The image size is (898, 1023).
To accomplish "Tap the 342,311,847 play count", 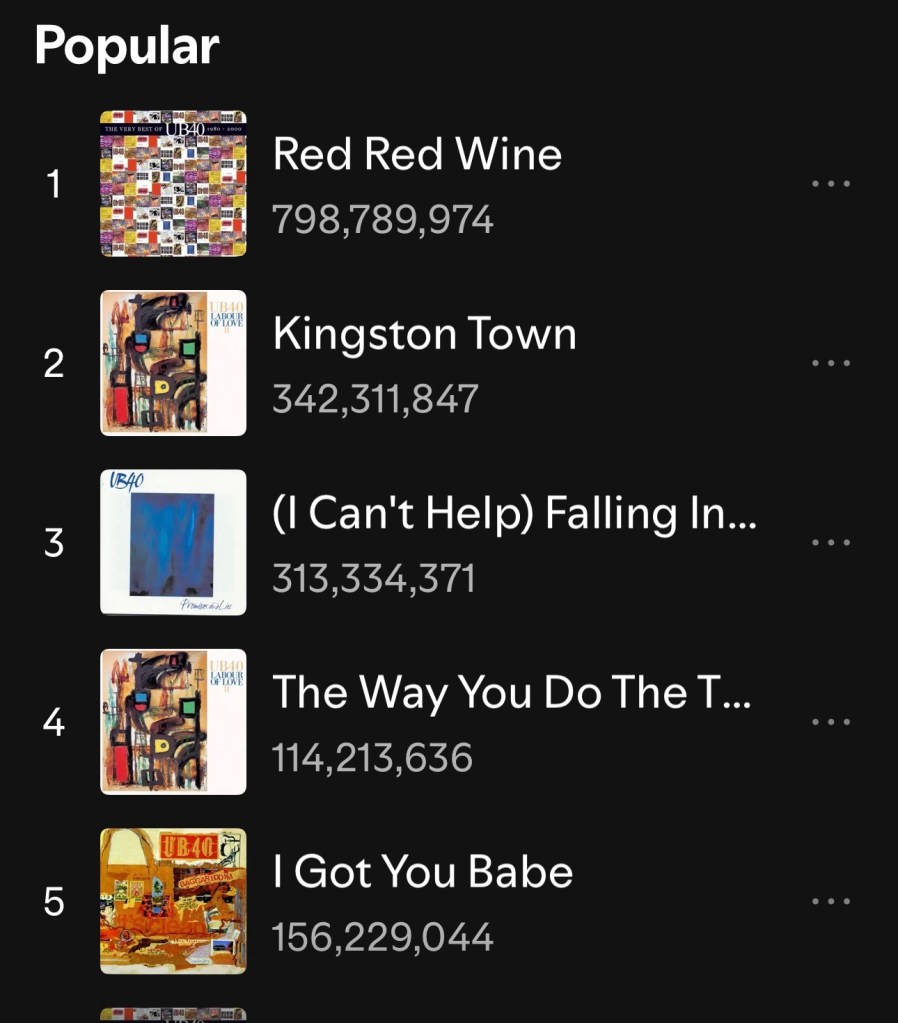I will (x=375, y=399).
